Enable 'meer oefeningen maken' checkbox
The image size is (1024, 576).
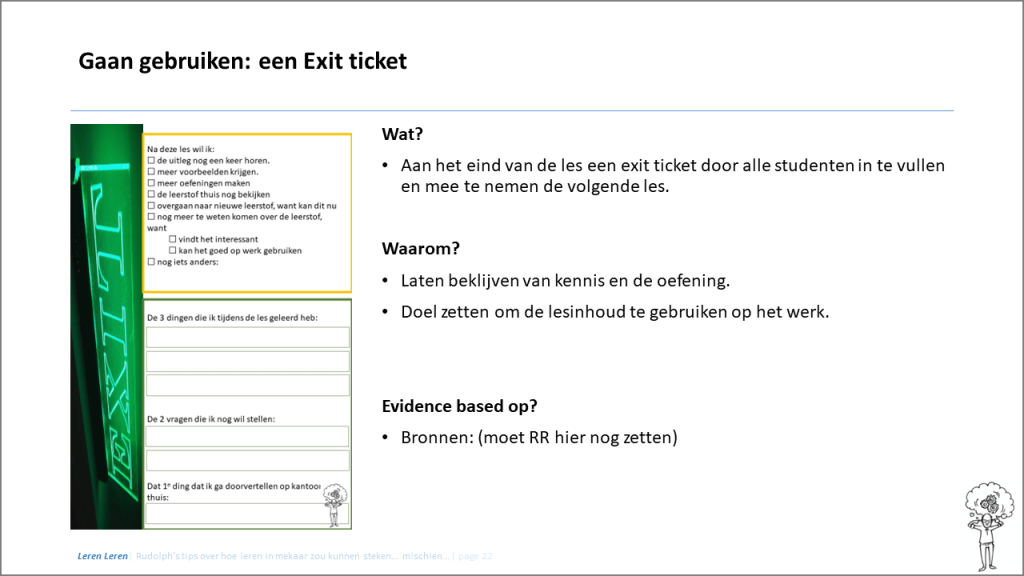(151, 183)
